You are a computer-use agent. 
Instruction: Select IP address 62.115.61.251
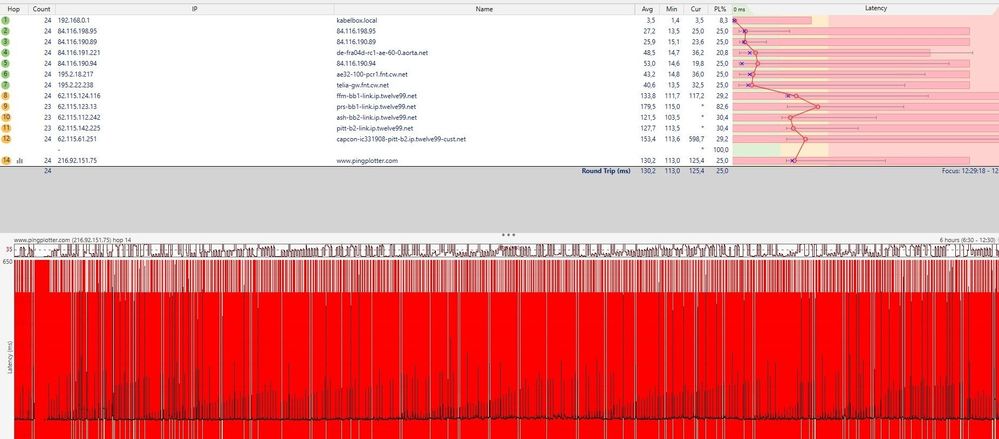click(77, 139)
